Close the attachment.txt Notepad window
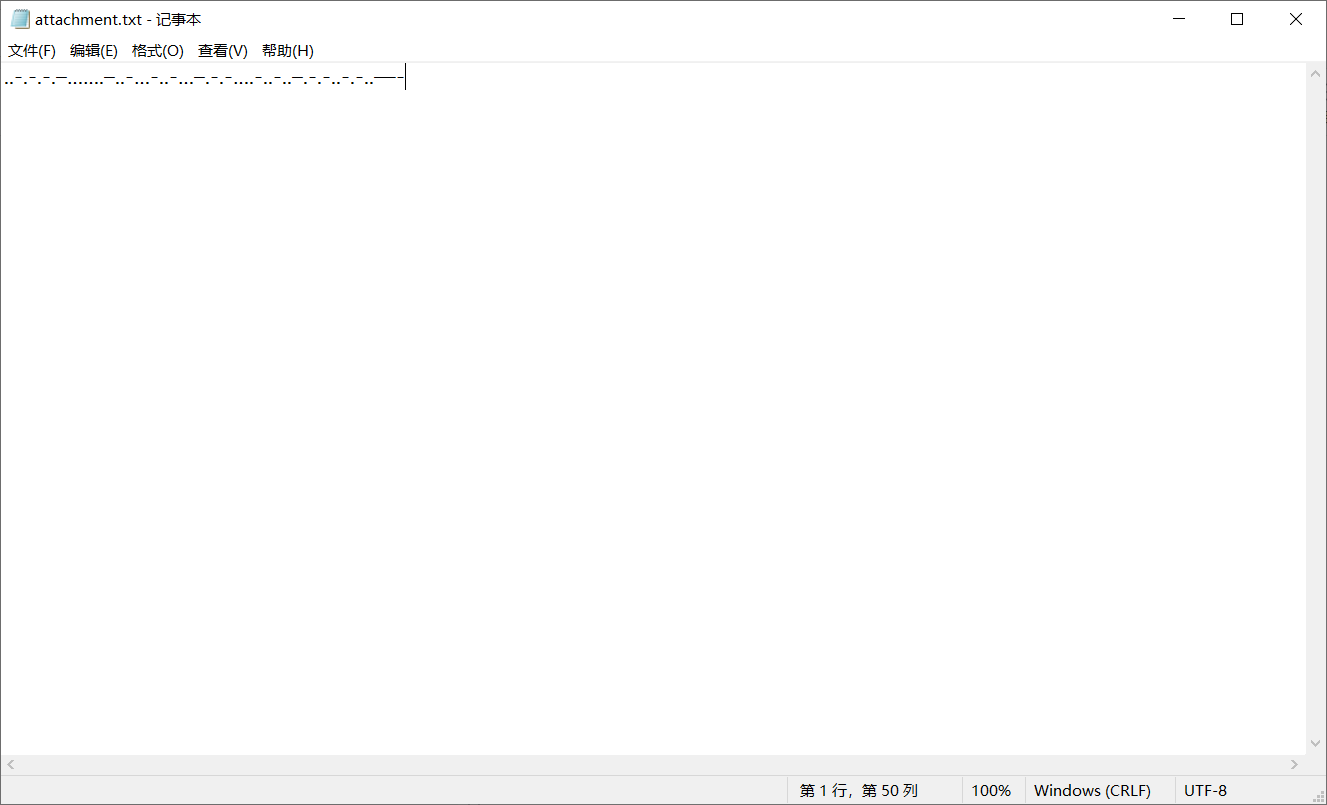Viewport: 1327px width, 805px height. pos(1296,19)
